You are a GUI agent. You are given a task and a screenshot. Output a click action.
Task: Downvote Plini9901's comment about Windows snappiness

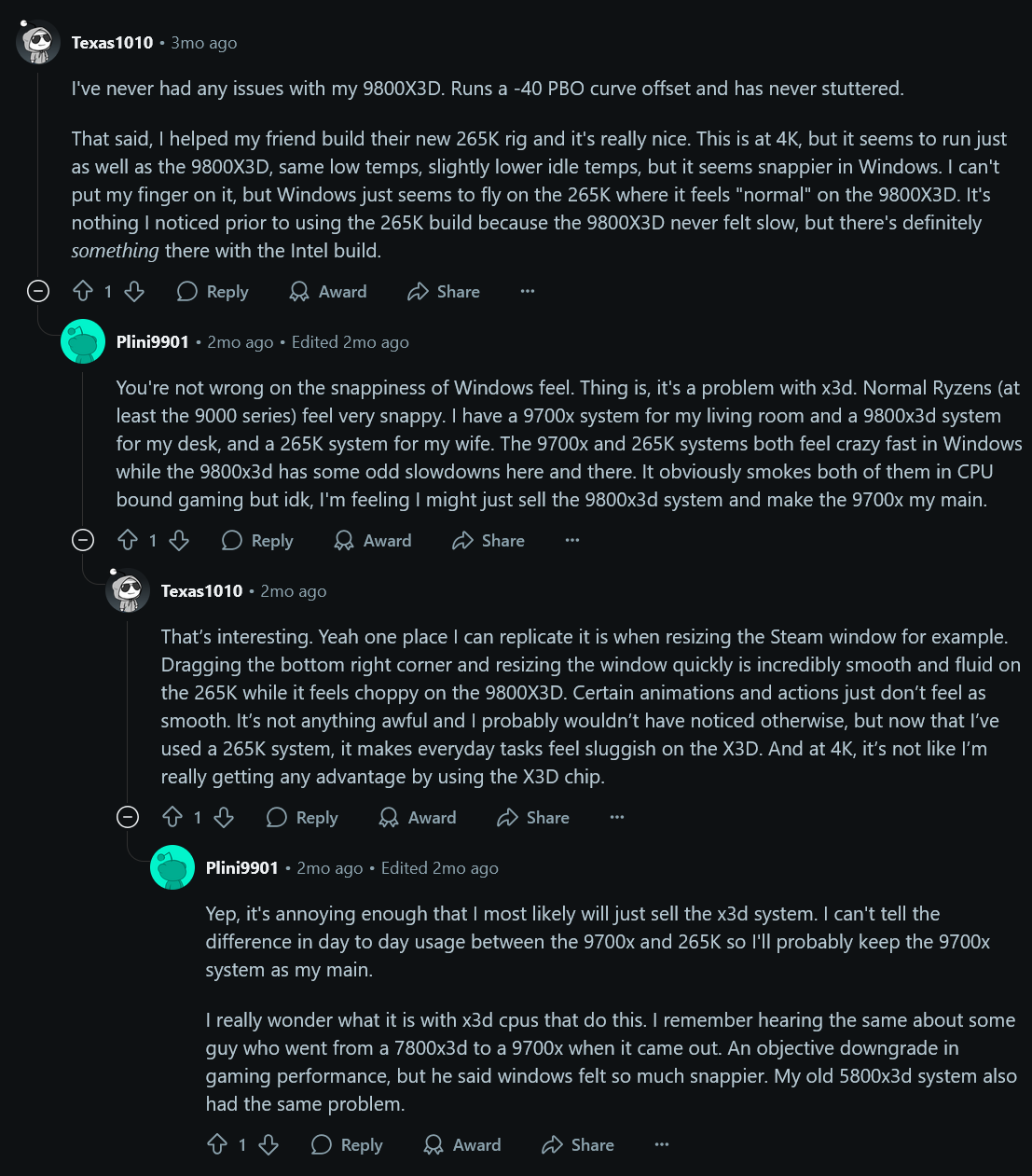pos(179,541)
